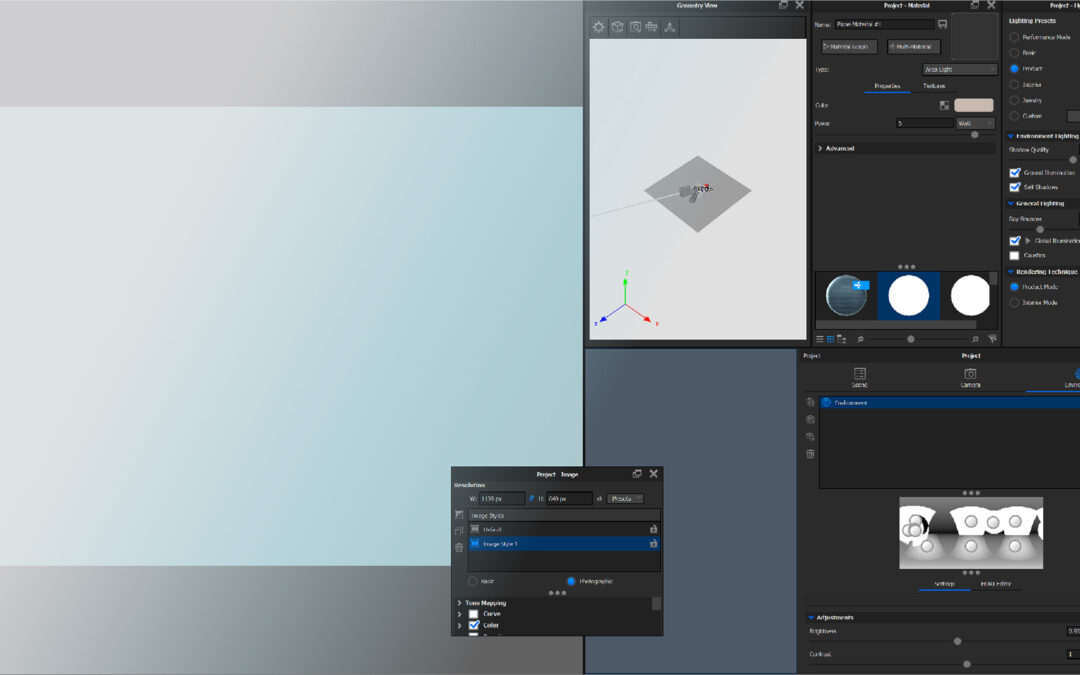The width and height of the screenshot is (1080, 675).
Task: Collapse General Lighting section
Action: [1011, 204]
